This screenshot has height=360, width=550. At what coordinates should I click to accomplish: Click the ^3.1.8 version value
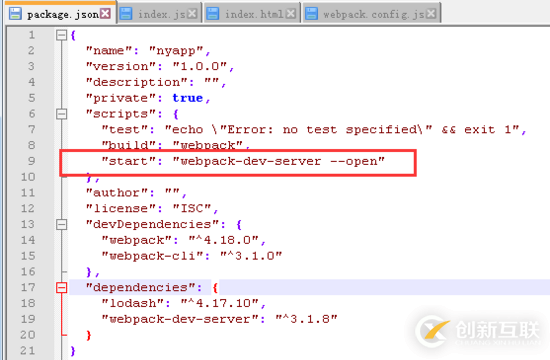click(306, 319)
